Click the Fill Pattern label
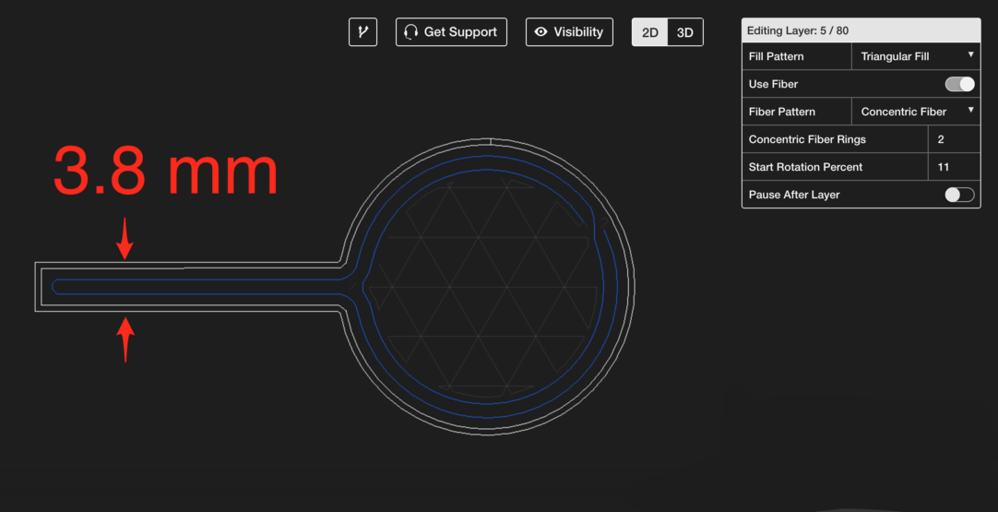The image size is (998, 512). click(x=776, y=57)
